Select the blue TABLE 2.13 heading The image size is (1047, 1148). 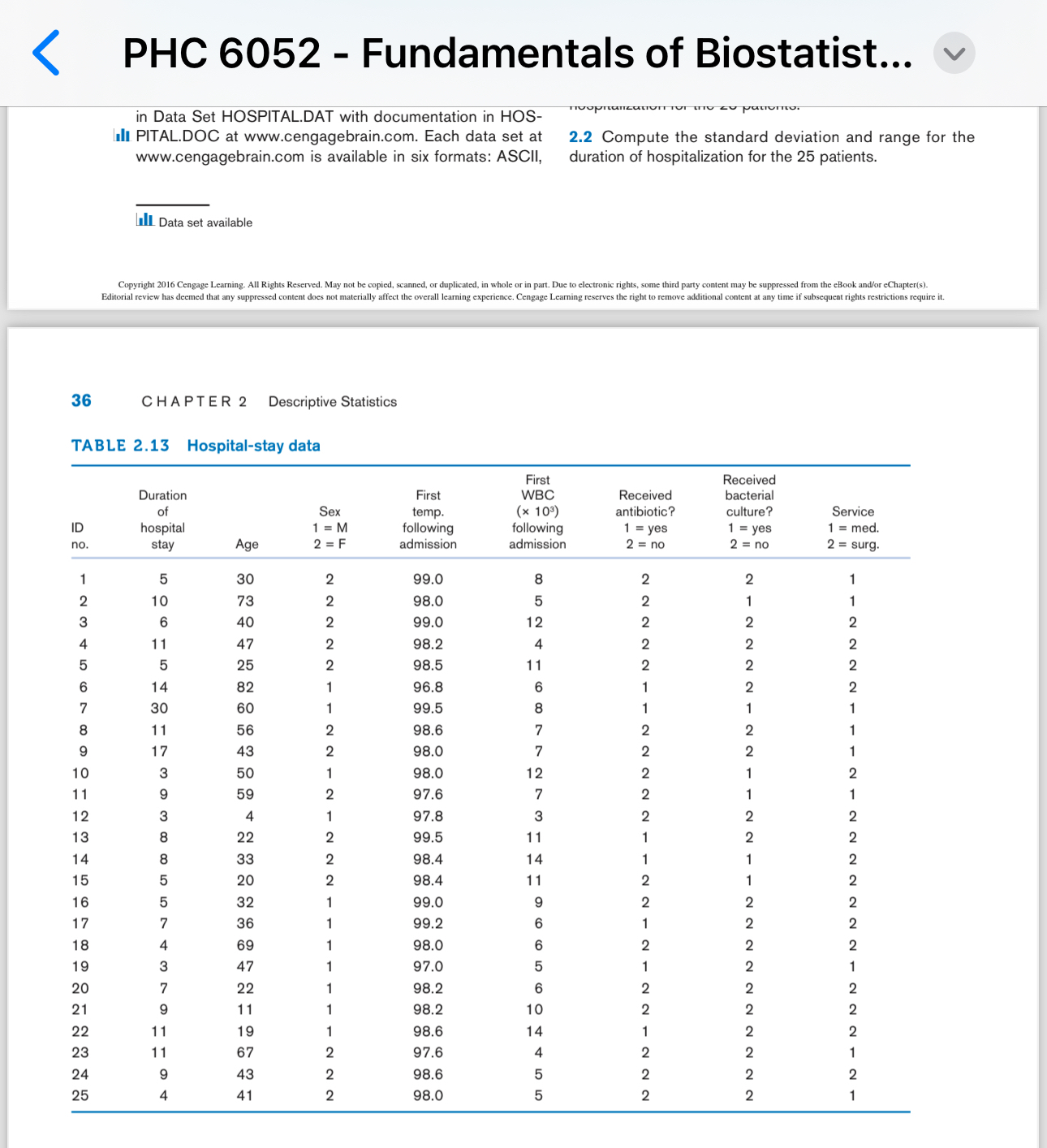pyautogui.click(x=118, y=445)
